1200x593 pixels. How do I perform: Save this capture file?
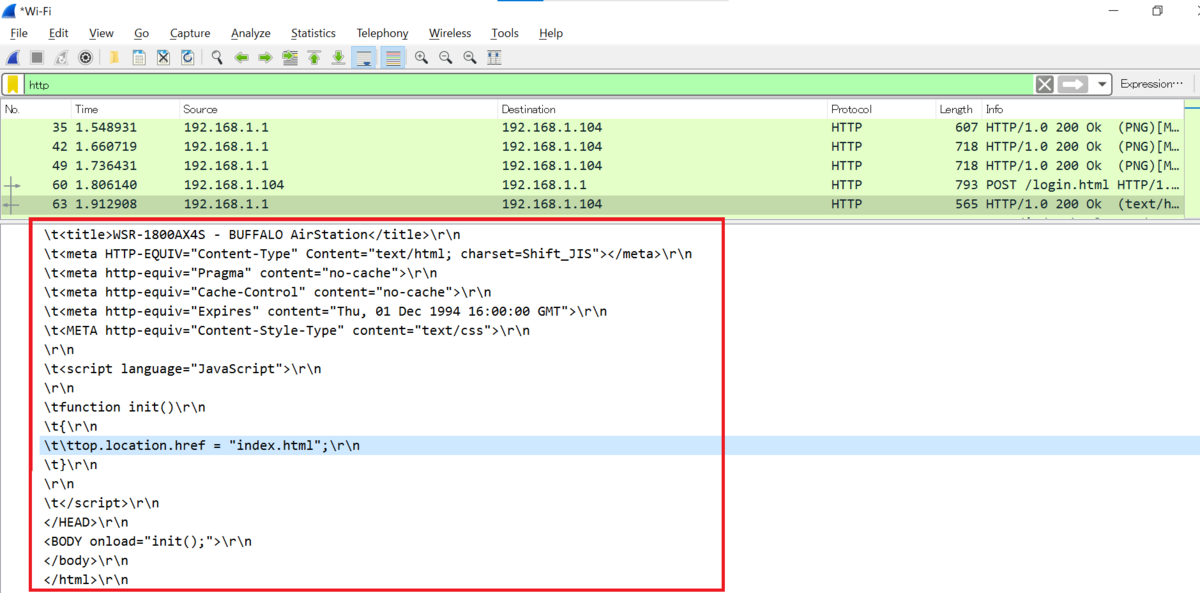click(x=139, y=58)
